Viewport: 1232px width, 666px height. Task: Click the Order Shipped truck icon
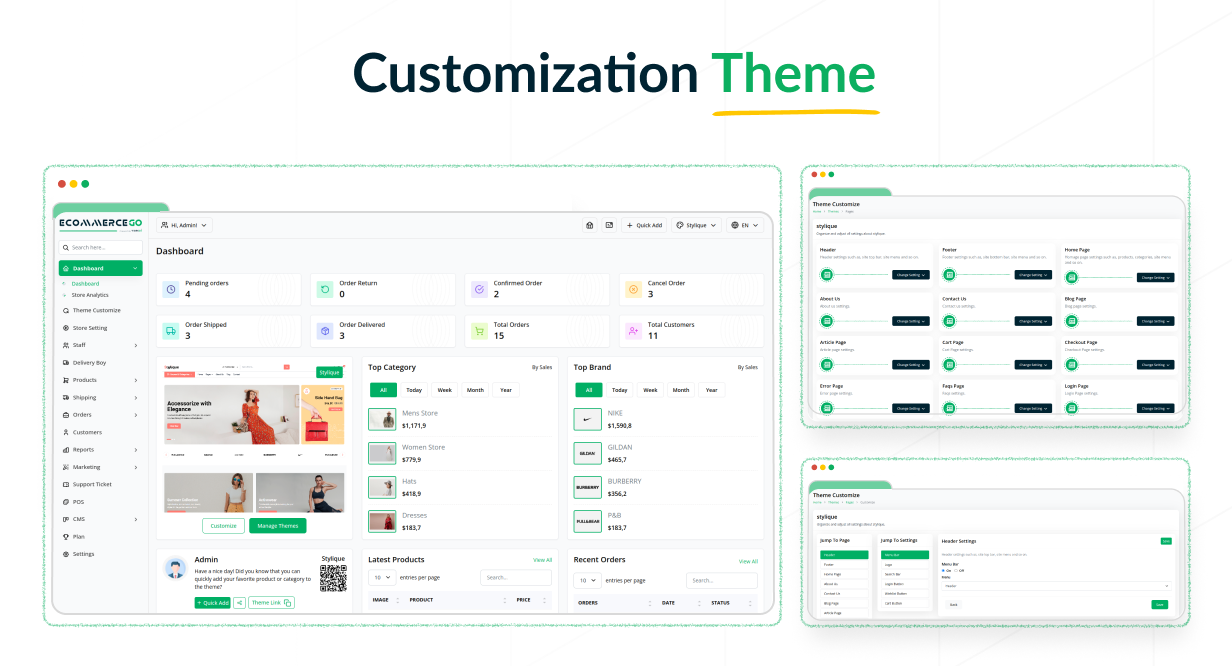click(x=171, y=331)
